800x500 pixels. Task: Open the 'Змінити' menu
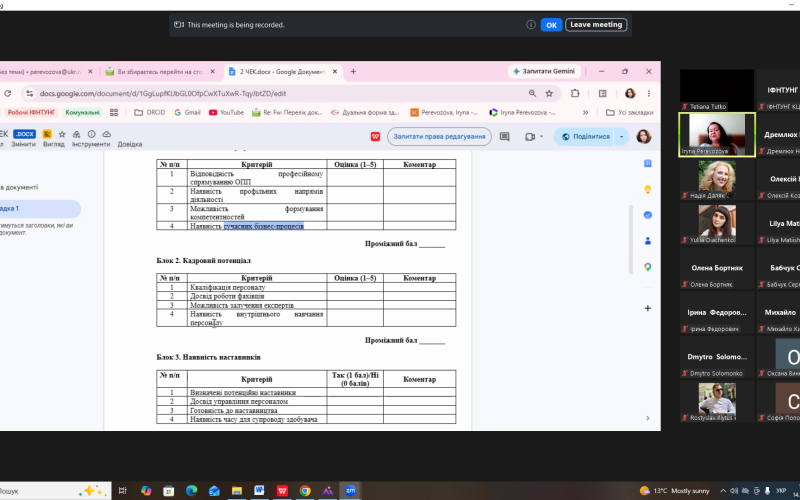pyautogui.click(x=24, y=144)
